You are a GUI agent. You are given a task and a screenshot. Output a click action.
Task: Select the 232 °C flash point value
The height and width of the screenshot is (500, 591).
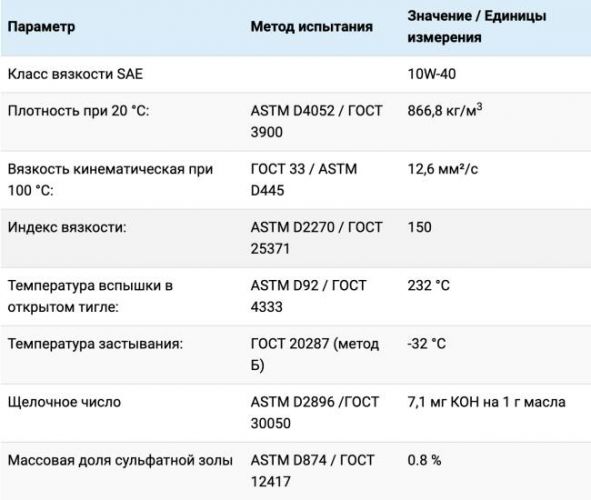[x=429, y=286]
